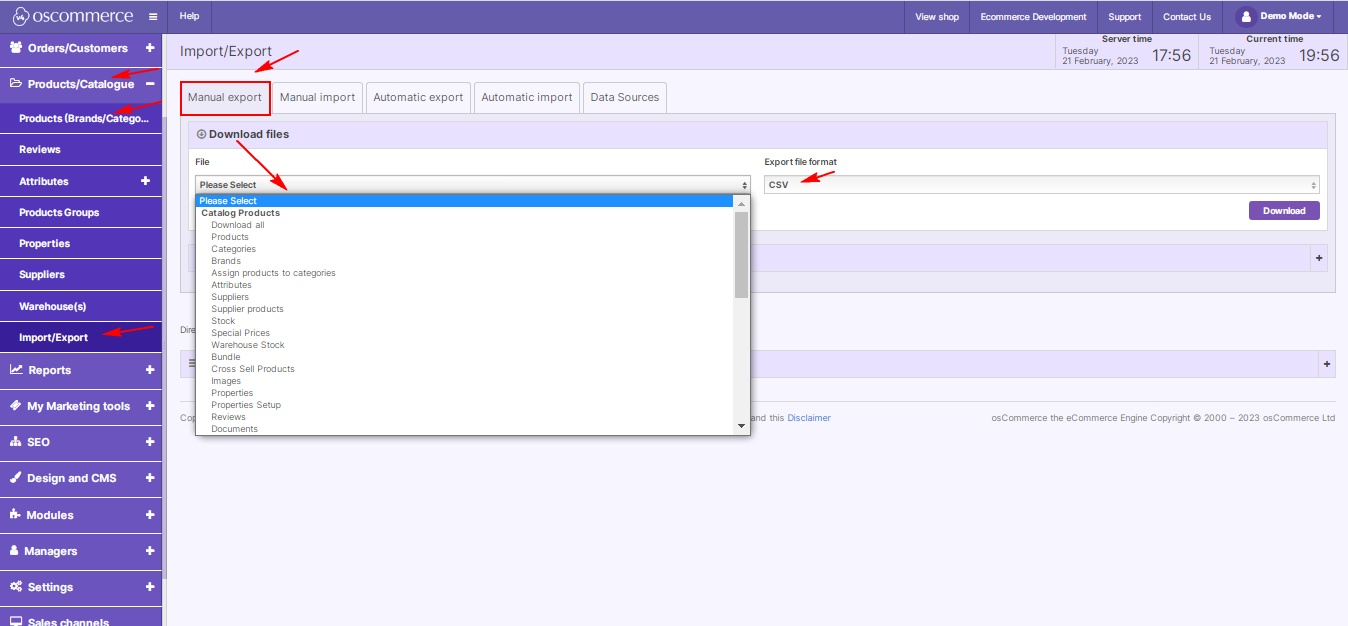The width and height of the screenshot is (1348, 626).
Task: Click the Products/Catalogue folder icon
Action: [x=17, y=84]
